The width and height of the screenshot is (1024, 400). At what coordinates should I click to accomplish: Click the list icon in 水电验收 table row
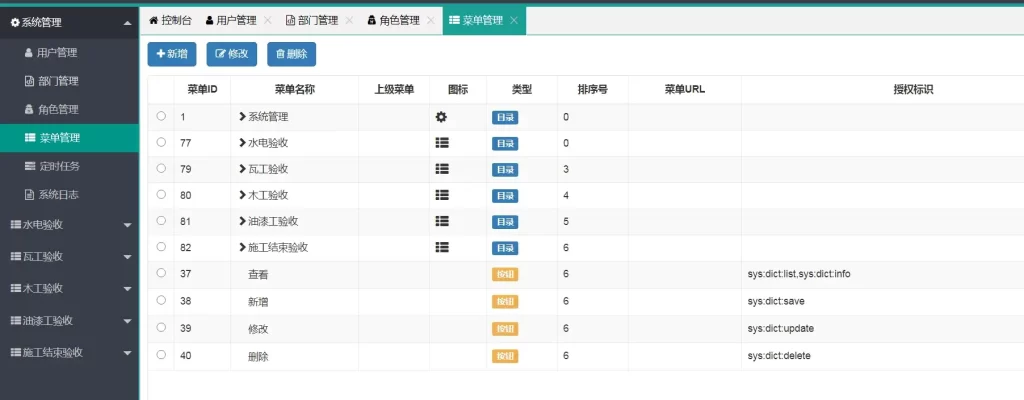click(x=441, y=142)
